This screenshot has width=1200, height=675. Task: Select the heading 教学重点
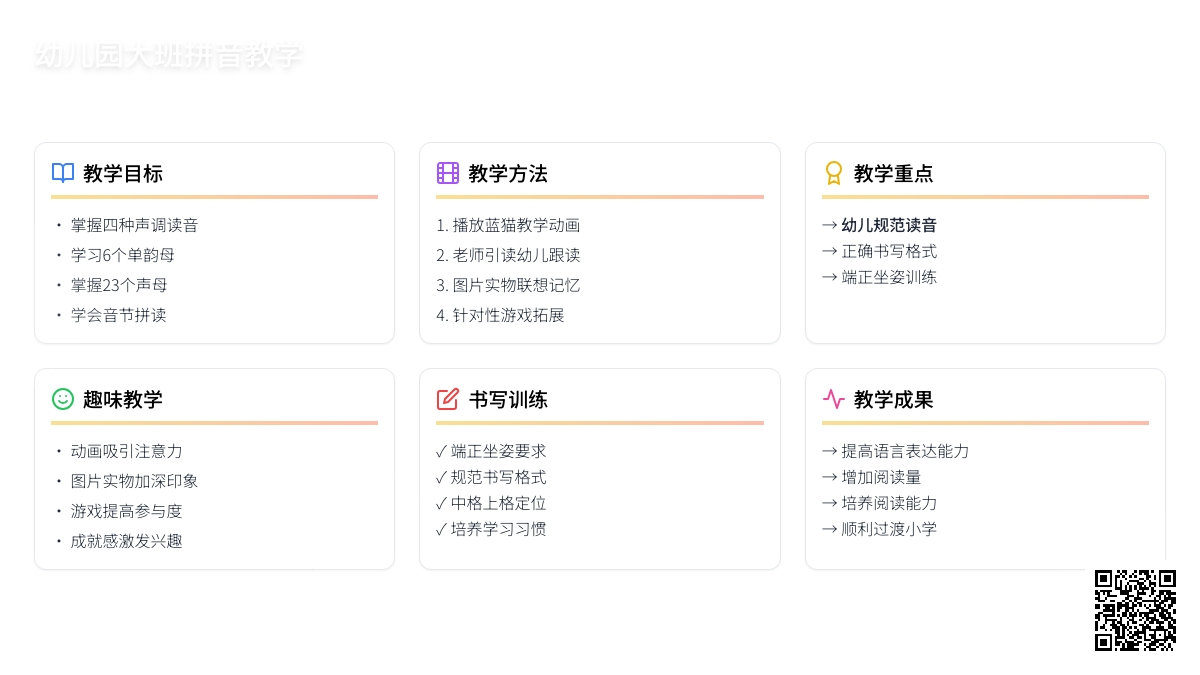(x=894, y=173)
